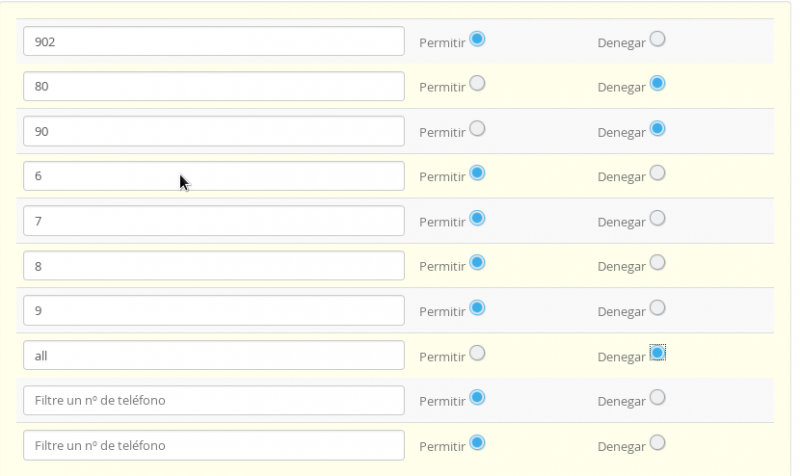Select Denegar for the 6 filter
This screenshot has height=476, width=800.
(x=657, y=173)
